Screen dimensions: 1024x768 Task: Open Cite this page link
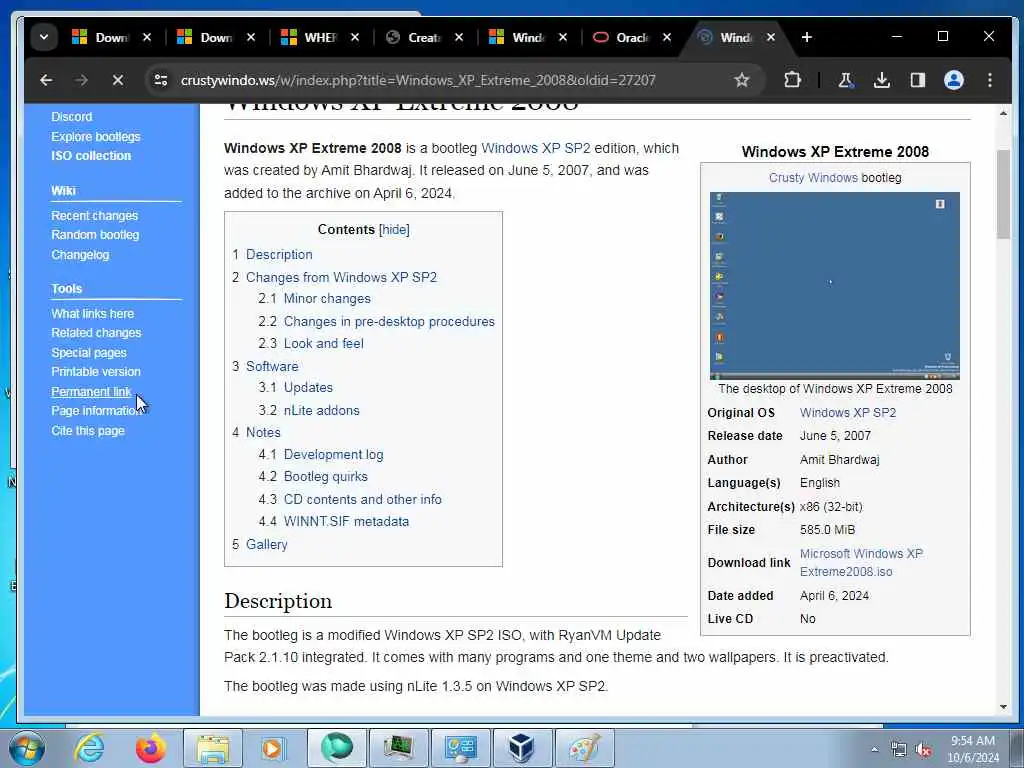[88, 431]
